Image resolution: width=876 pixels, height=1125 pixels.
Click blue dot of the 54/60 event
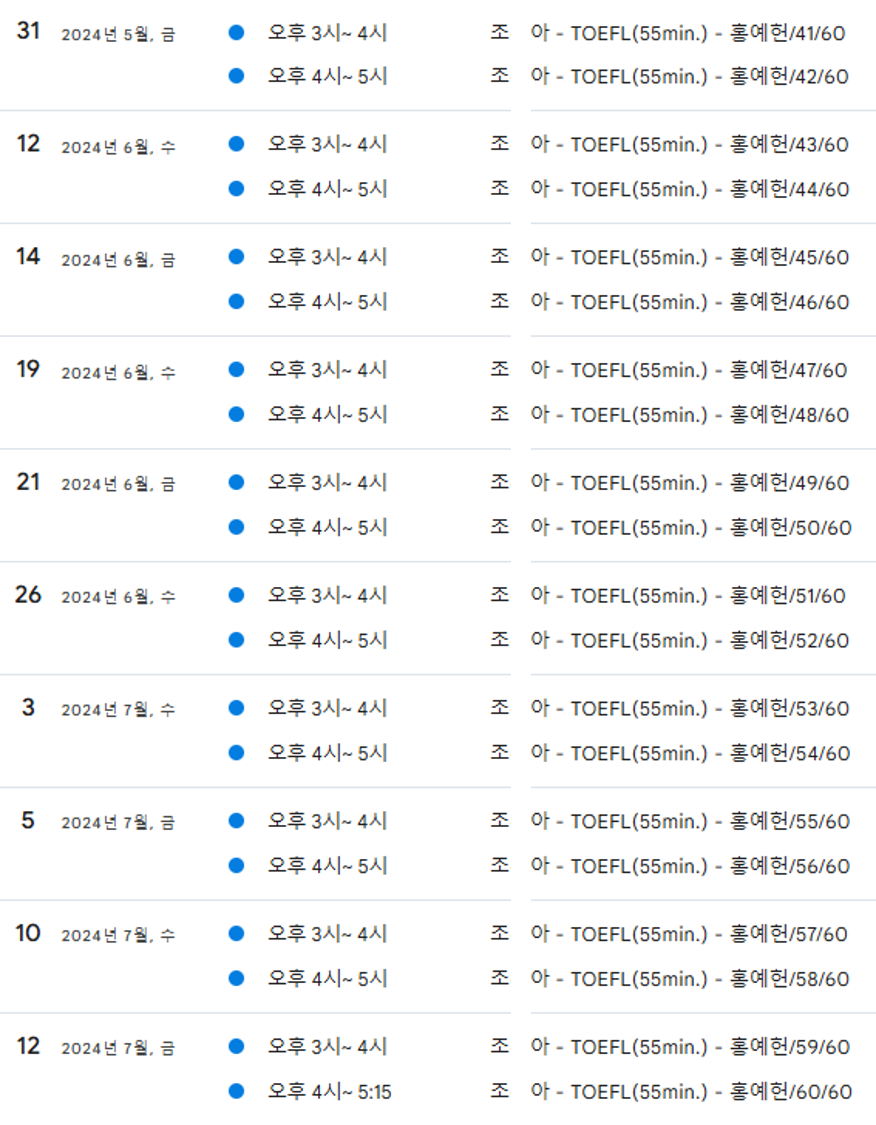click(x=236, y=752)
